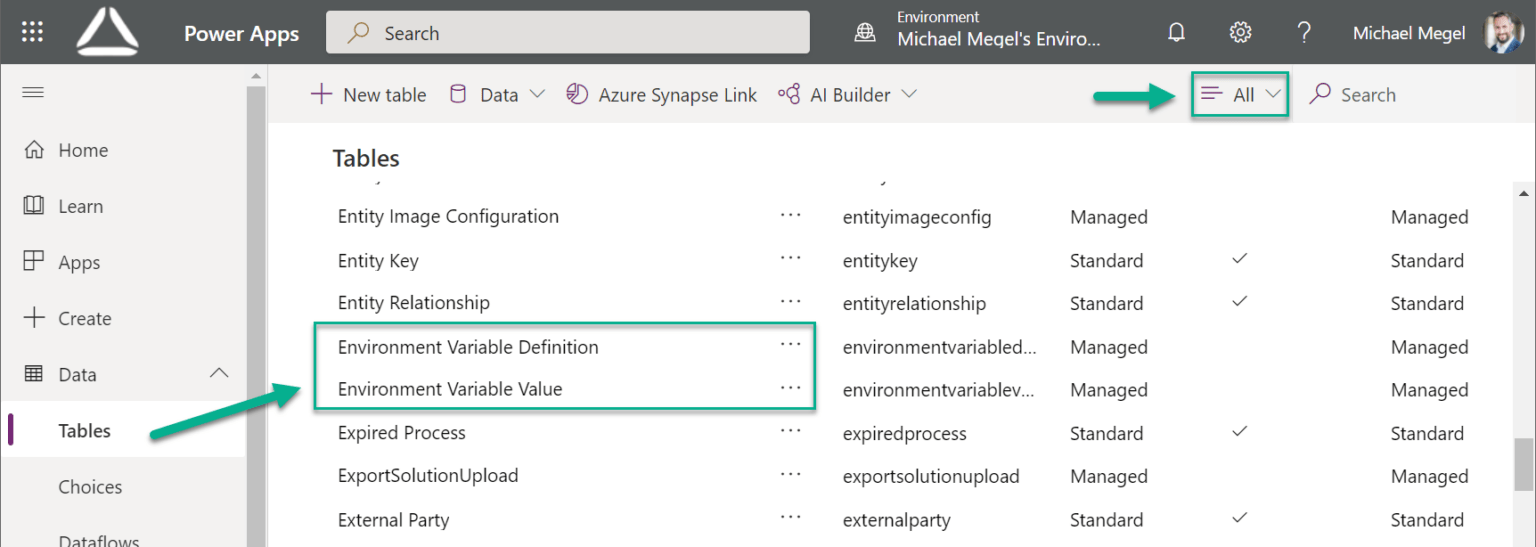1536x547 pixels.
Task: Click the Azure Synapse Link icon
Action: coord(577,94)
